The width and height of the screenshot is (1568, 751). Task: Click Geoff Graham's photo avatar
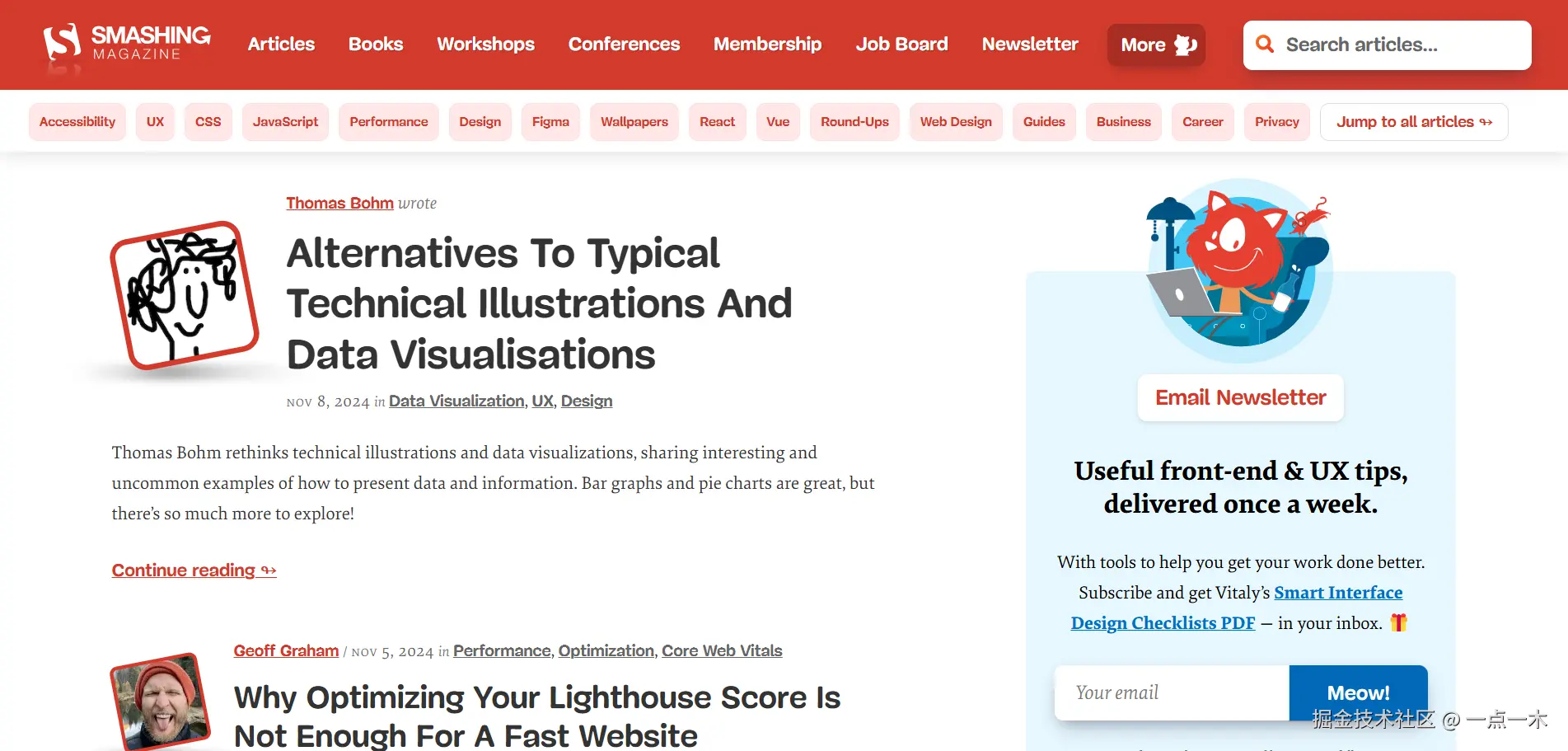[x=160, y=701]
